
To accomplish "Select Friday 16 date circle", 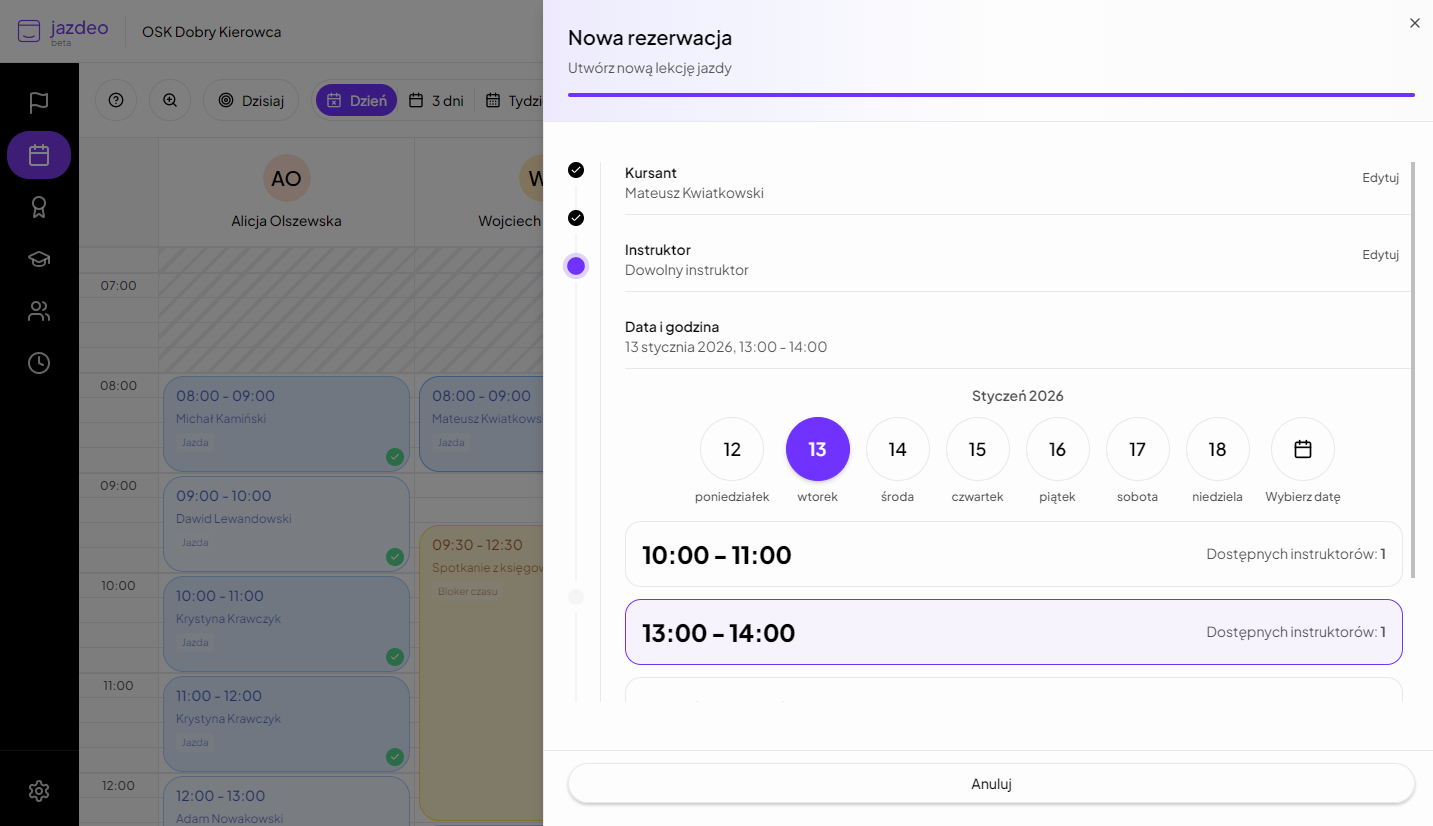I will coord(1057,449).
